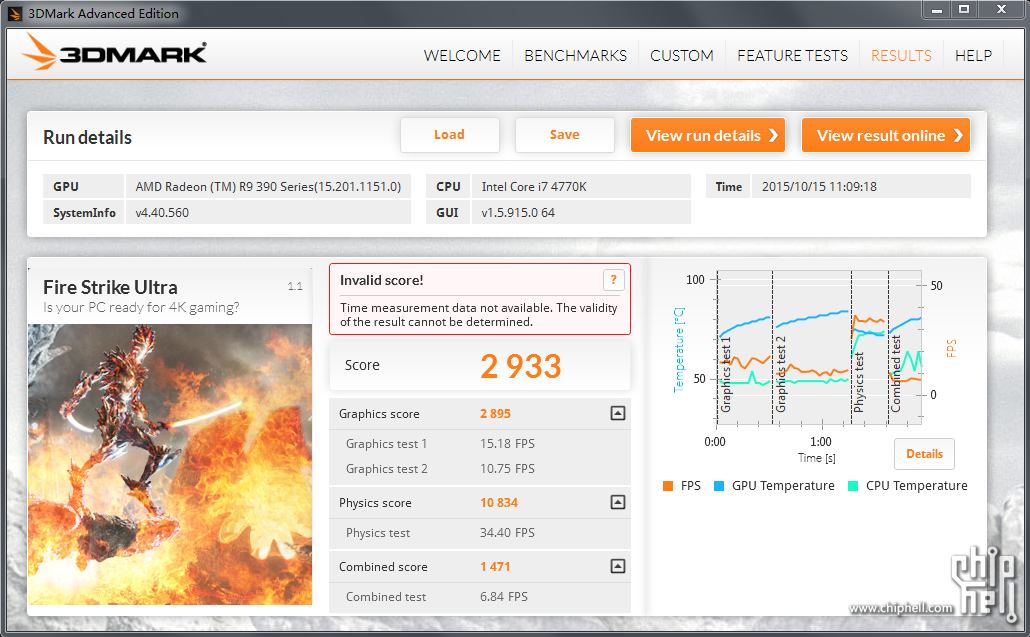The width and height of the screenshot is (1030, 637).
Task: Click the green CPU Temperature legend swatch
Action: click(853, 486)
